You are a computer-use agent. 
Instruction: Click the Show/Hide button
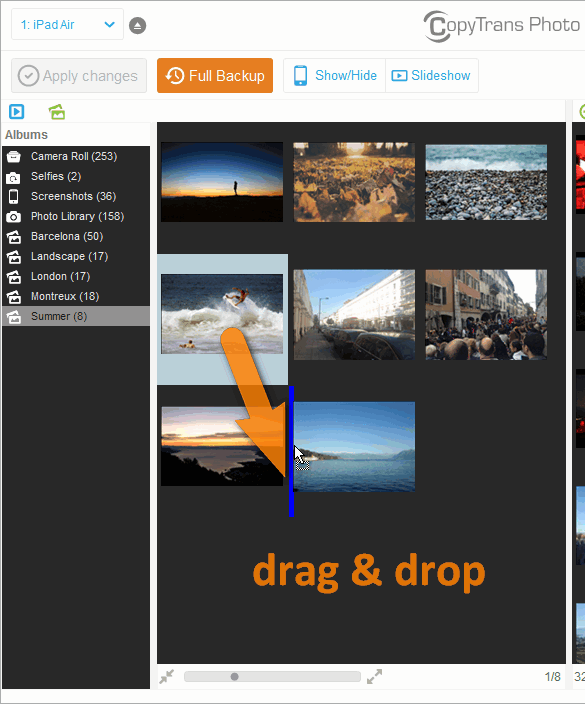pos(334,75)
